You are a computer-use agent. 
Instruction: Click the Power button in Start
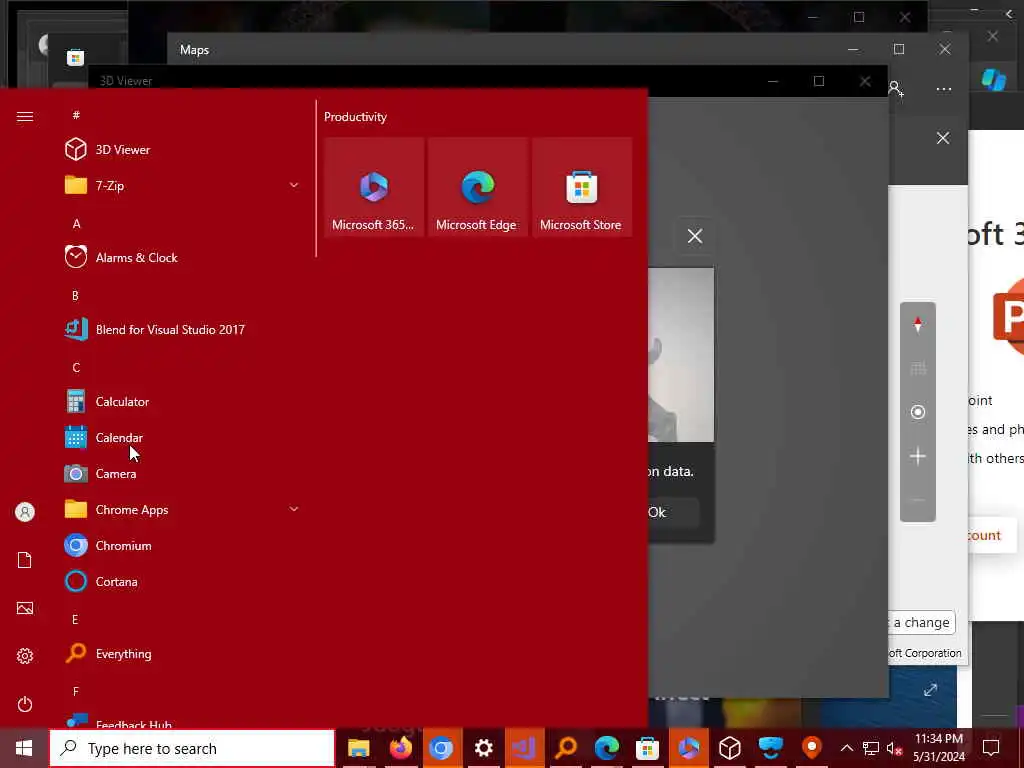25,704
